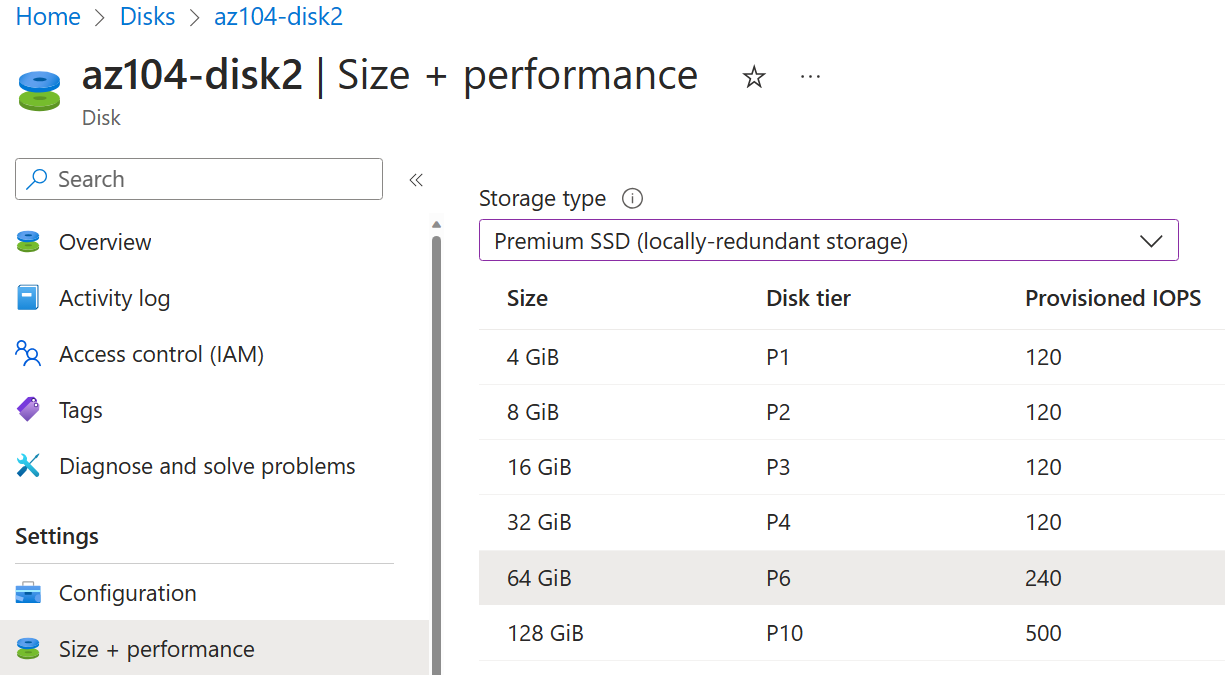Click the Overview disk icon
Screen dimensions: 1225x675
click(28, 242)
